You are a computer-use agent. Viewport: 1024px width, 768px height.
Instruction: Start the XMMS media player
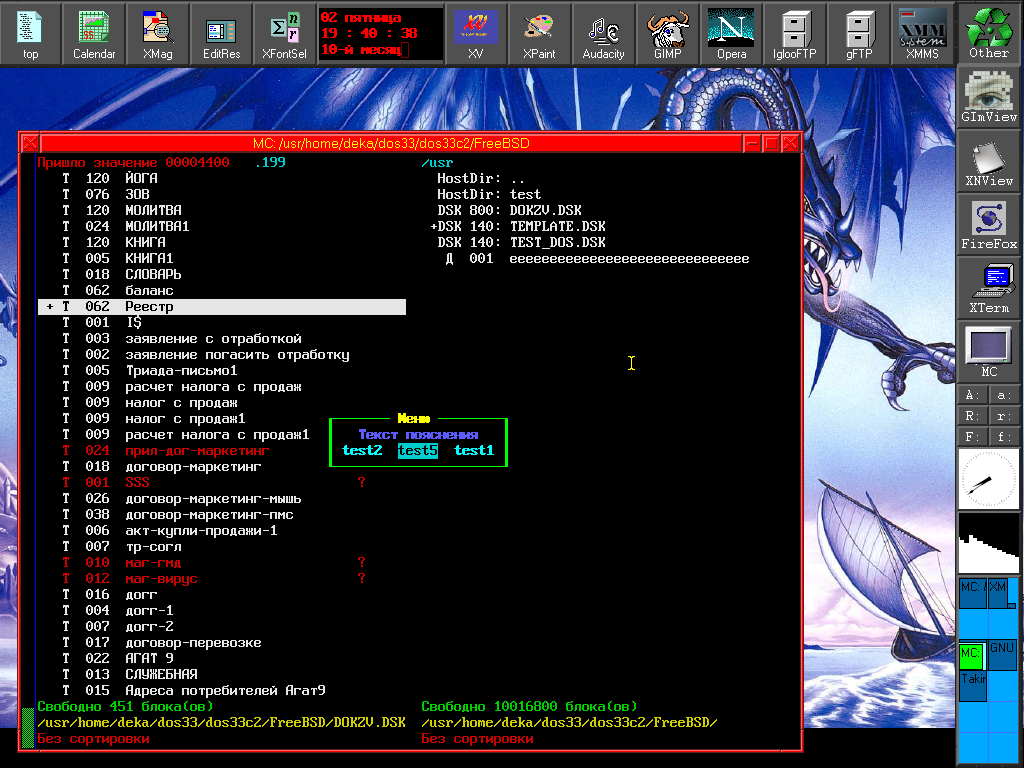[921, 33]
